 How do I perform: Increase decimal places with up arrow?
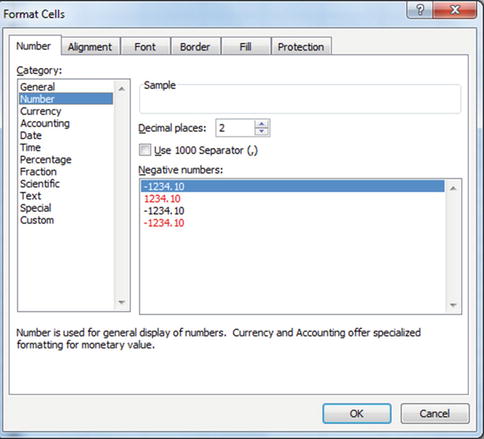coord(262,124)
